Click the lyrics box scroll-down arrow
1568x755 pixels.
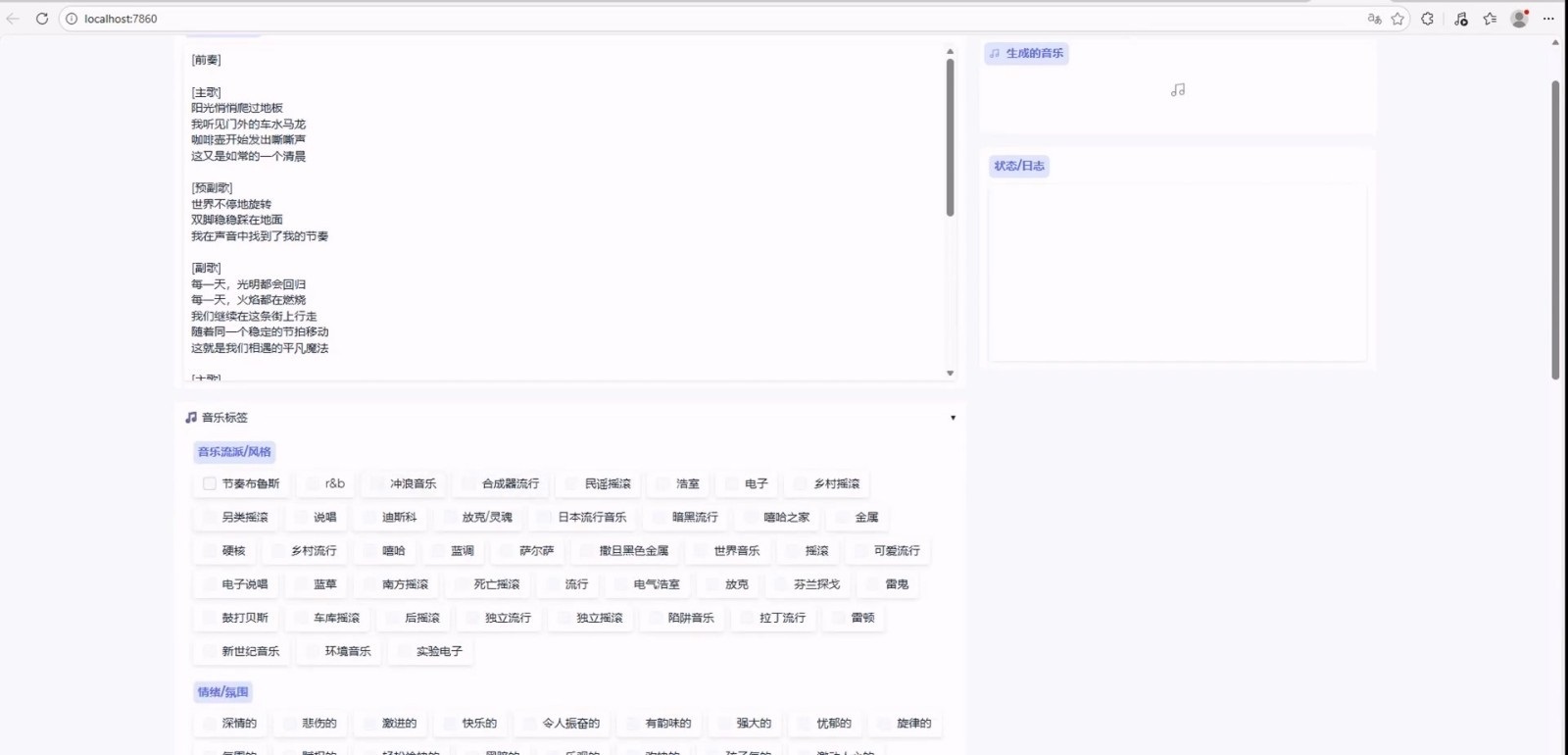tap(950, 374)
